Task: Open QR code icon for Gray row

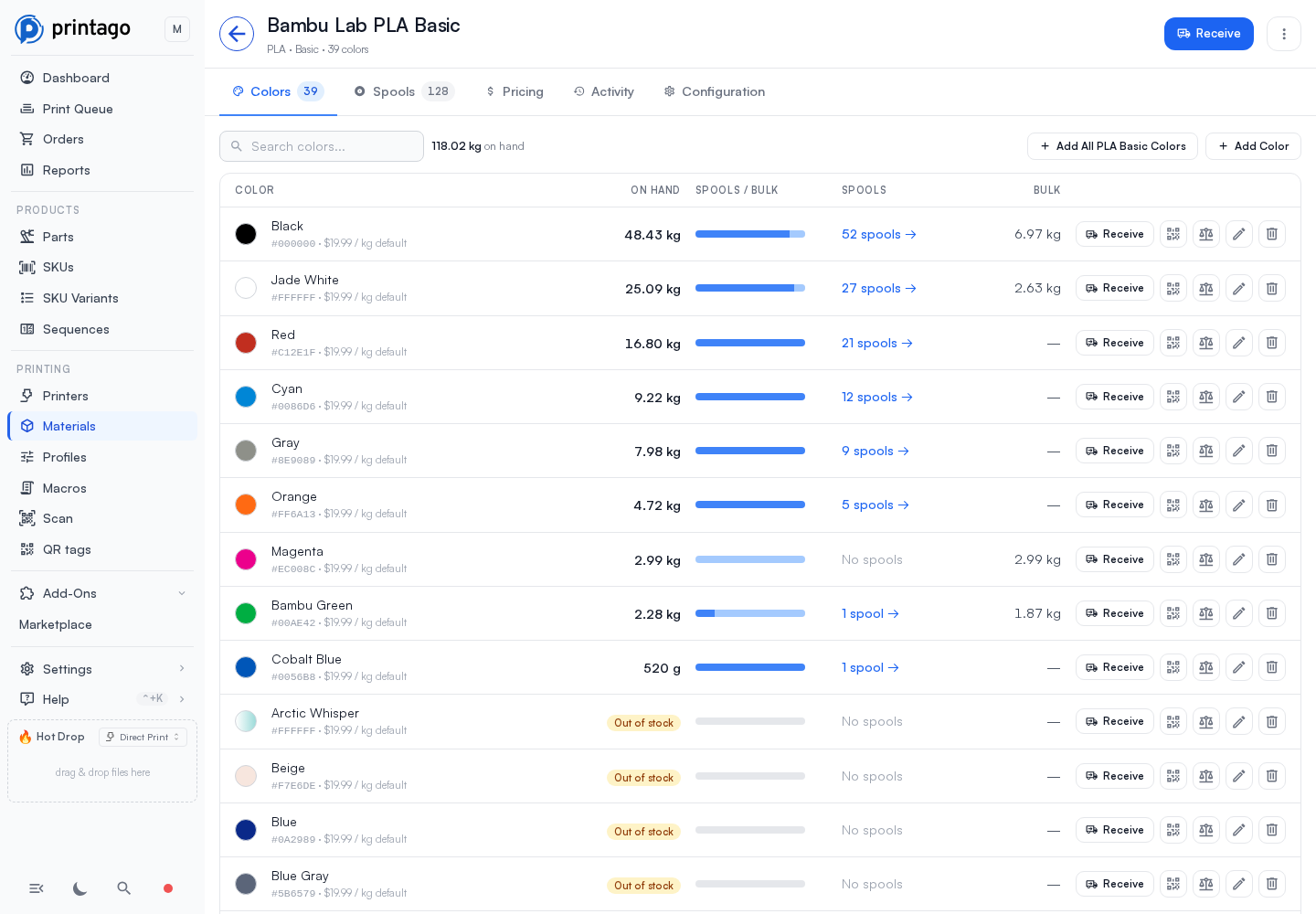Action: 1173,451
